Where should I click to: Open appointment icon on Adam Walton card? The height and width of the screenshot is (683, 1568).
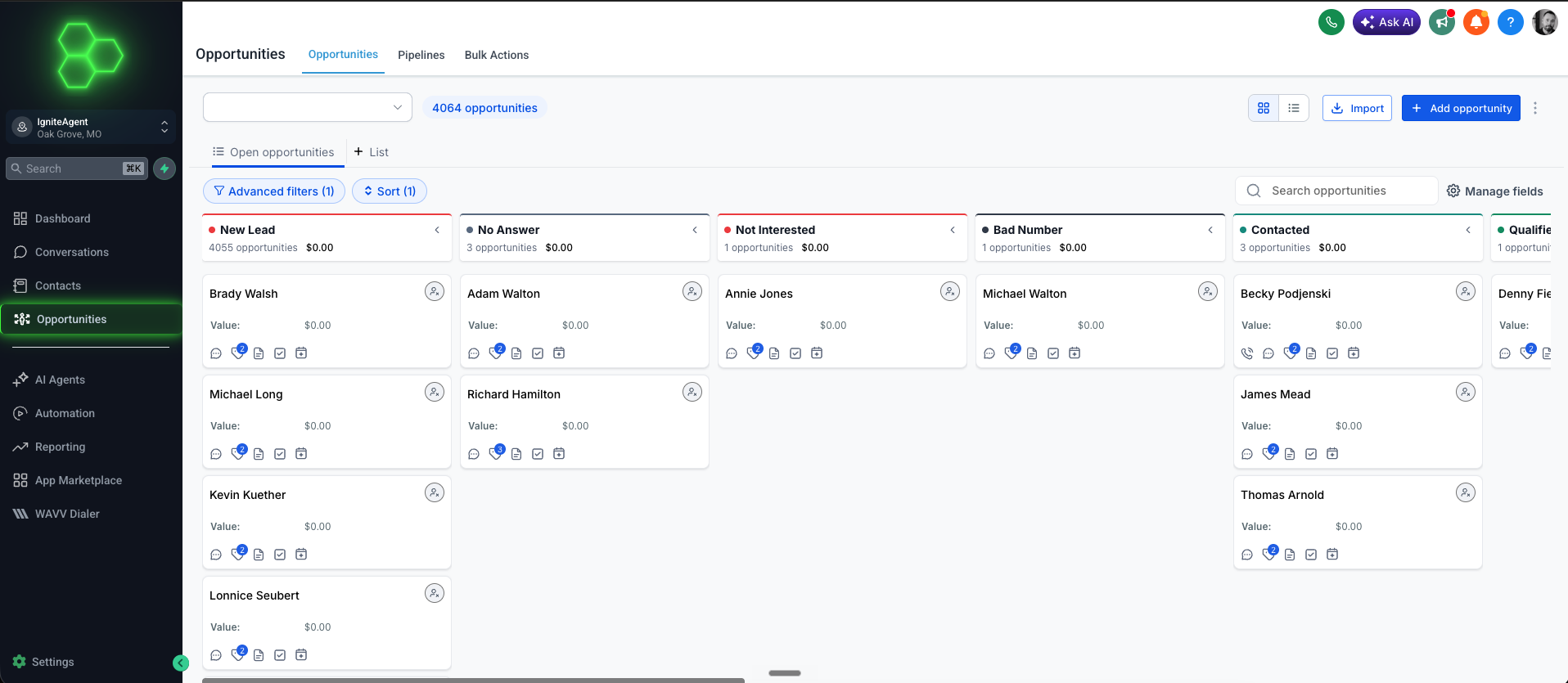pos(559,353)
